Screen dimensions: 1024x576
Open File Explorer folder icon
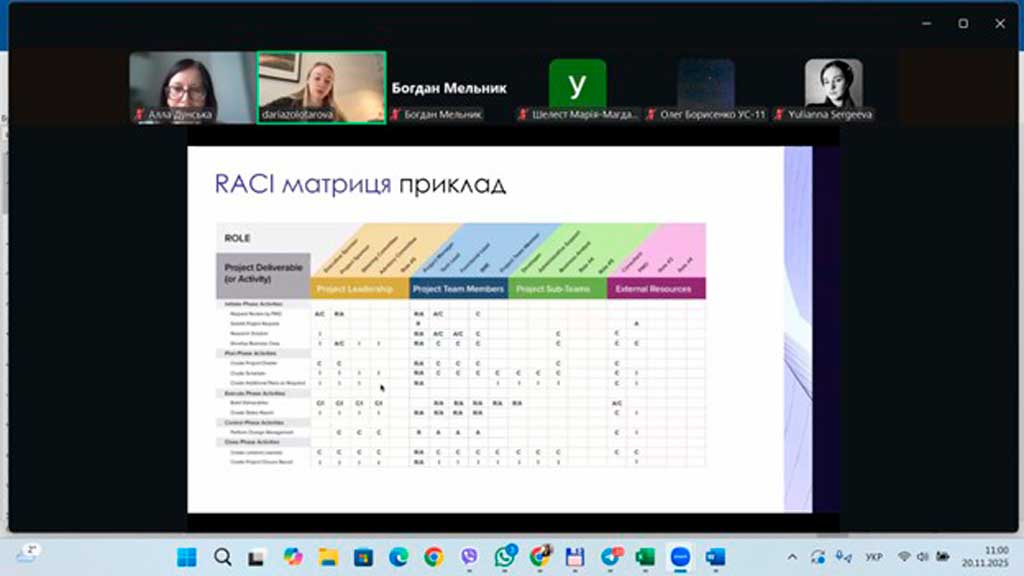328,556
